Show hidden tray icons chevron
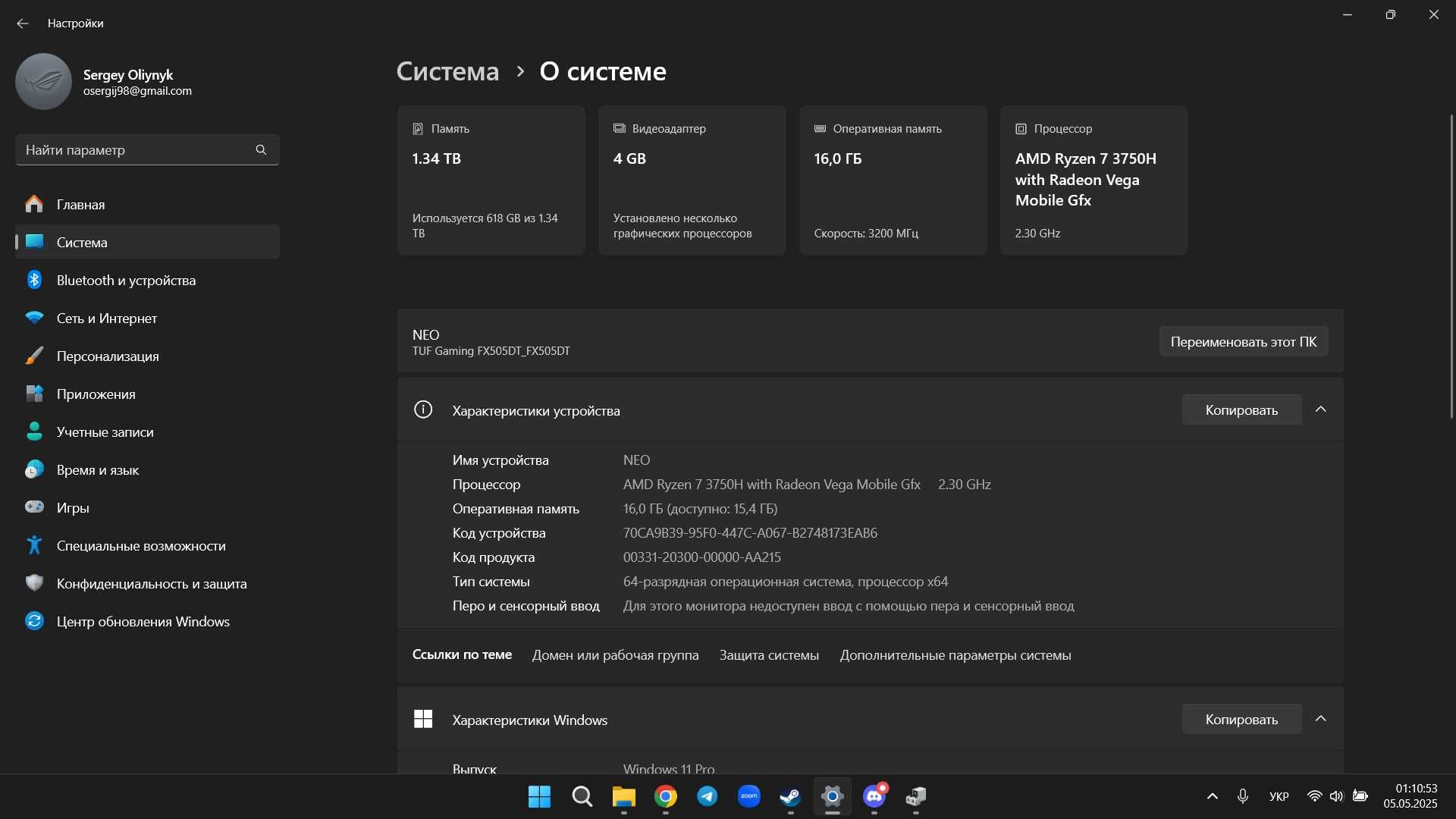The width and height of the screenshot is (1456, 819). tap(1212, 796)
